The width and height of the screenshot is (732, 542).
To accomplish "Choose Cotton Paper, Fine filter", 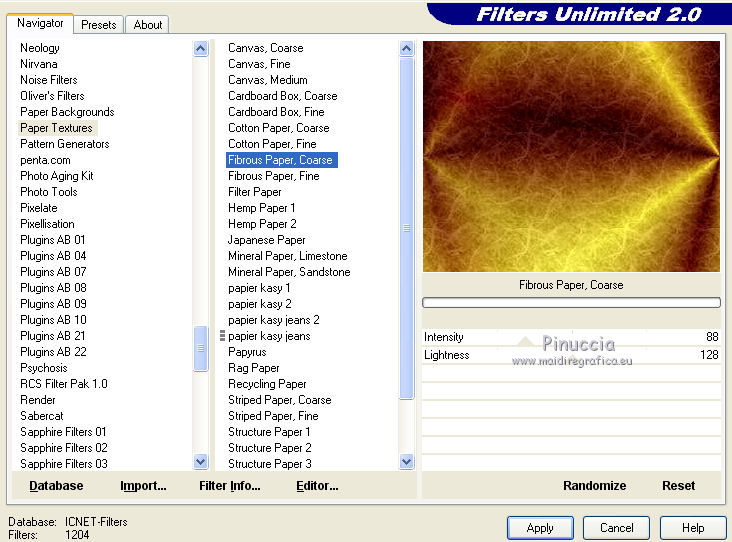I will click(x=272, y=144).
